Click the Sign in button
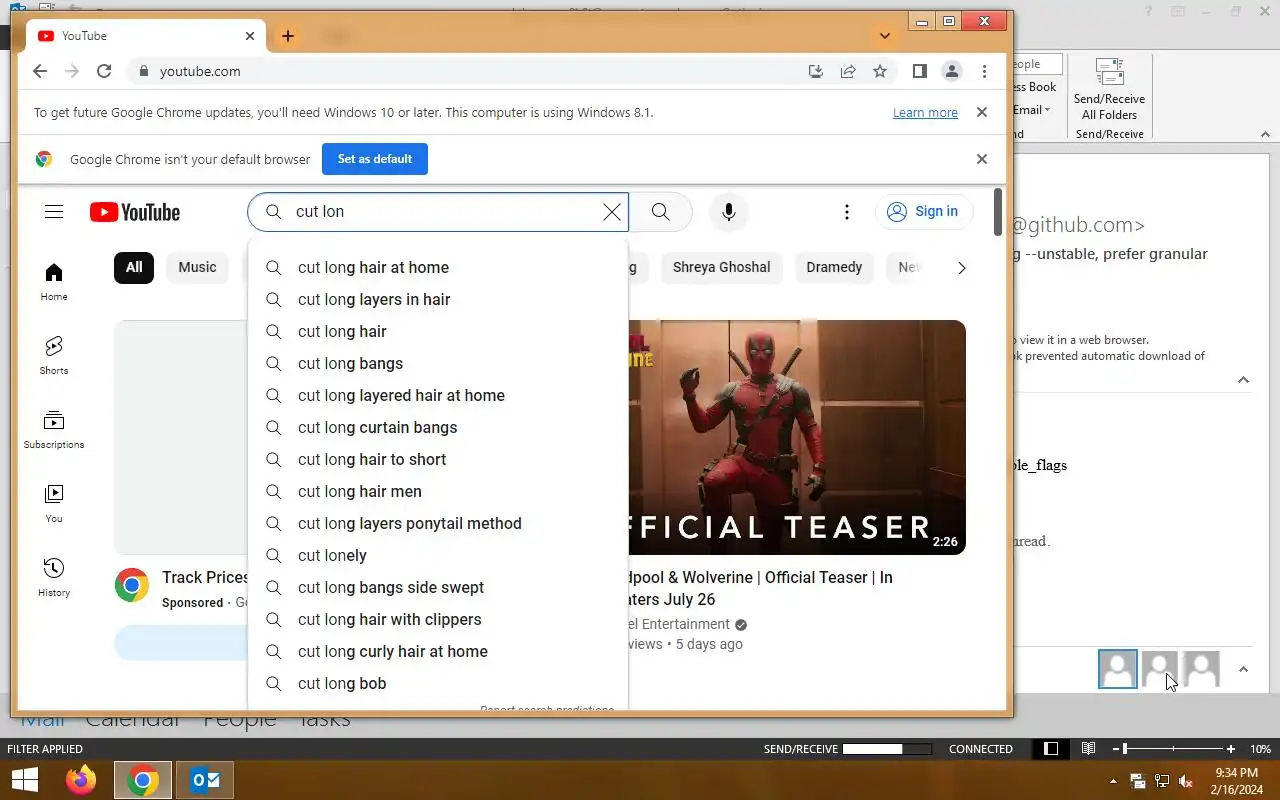 [x=924, y=211]
